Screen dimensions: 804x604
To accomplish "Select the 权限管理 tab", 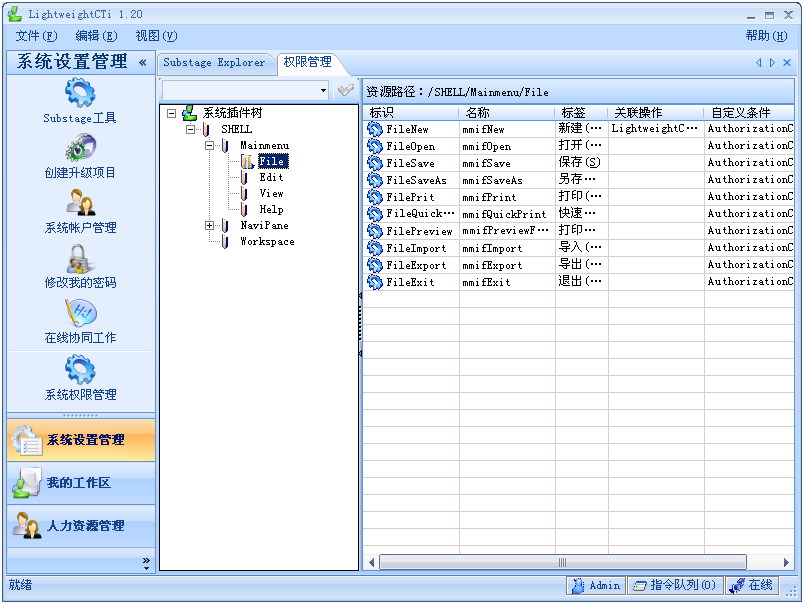I will click(308, 63).
